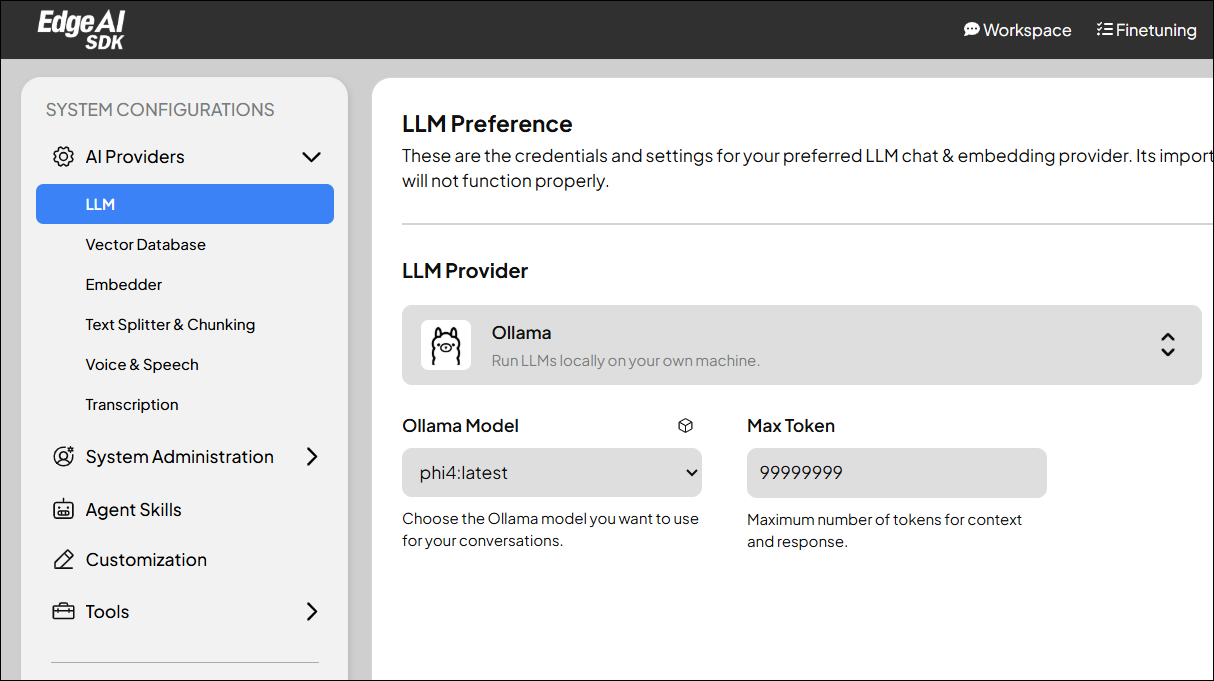Screen dimensions: 1214x681
Task: Click the cube icon beside Ollama Model
Action: pyautogui.click(x=685, y=426)
